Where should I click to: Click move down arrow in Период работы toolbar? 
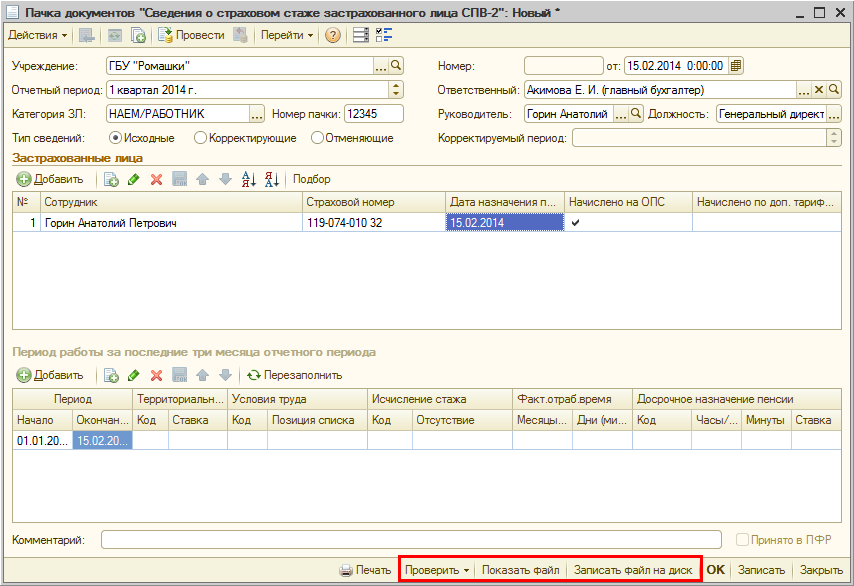[x=225, y=375]
